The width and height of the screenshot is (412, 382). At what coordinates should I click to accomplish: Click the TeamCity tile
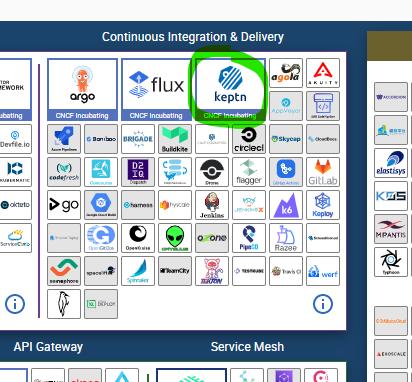pos(175,271)
